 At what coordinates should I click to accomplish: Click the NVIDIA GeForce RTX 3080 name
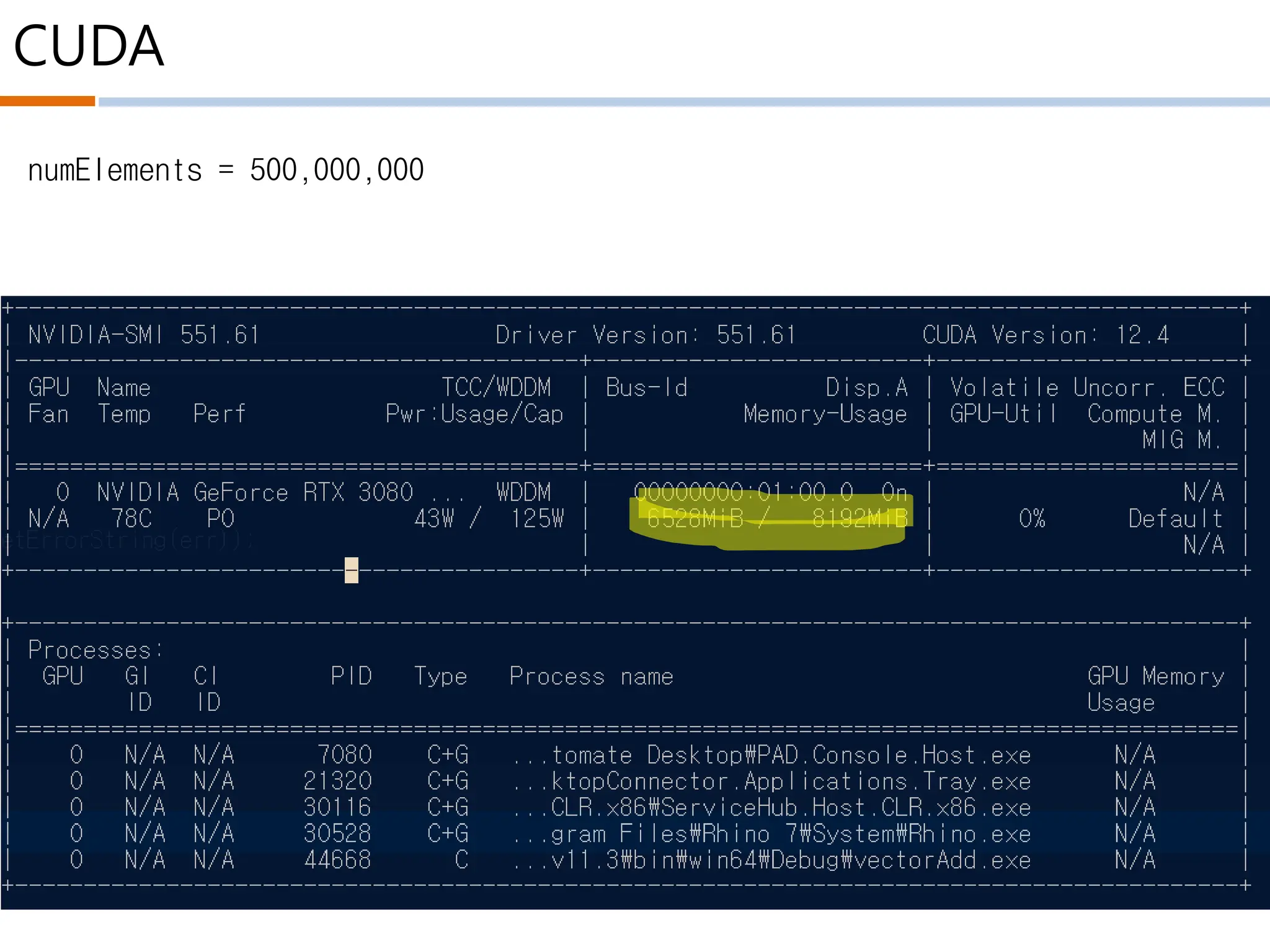tap(254, 493)
